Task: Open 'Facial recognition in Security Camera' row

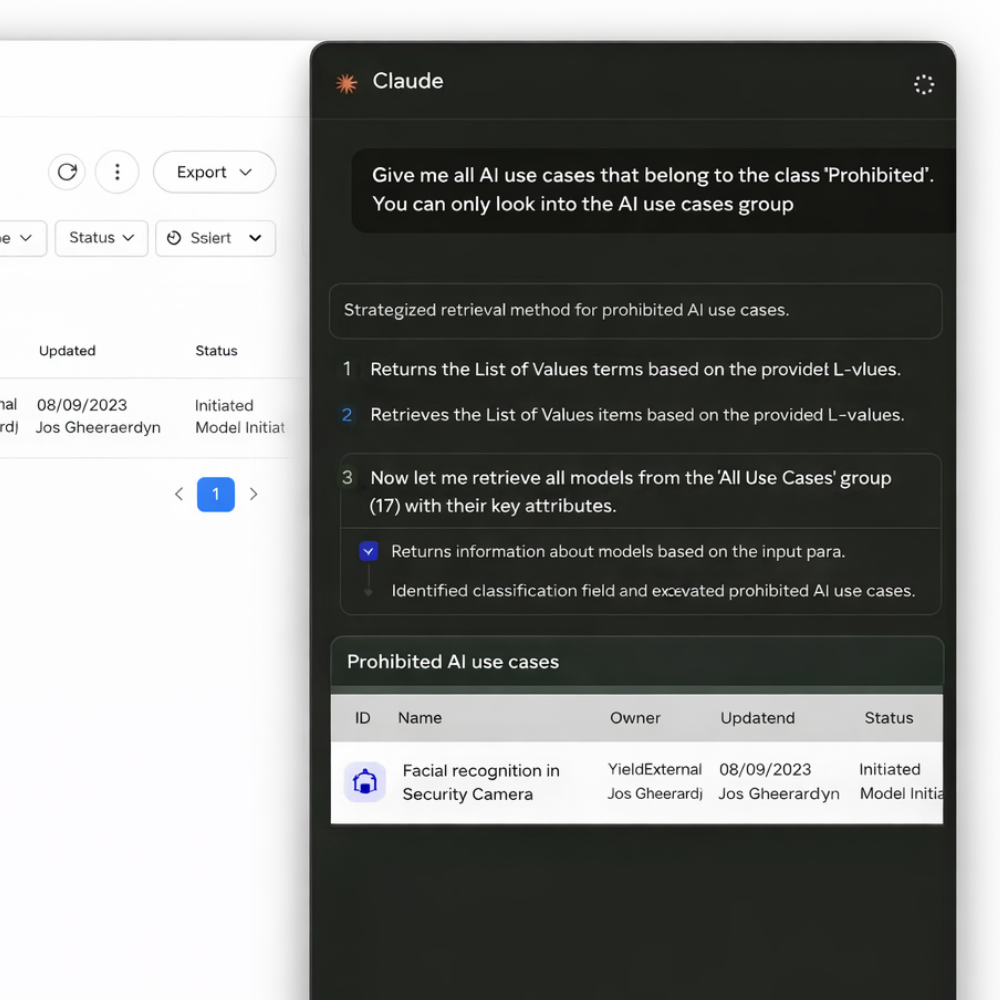Action: tap(636, 782)
